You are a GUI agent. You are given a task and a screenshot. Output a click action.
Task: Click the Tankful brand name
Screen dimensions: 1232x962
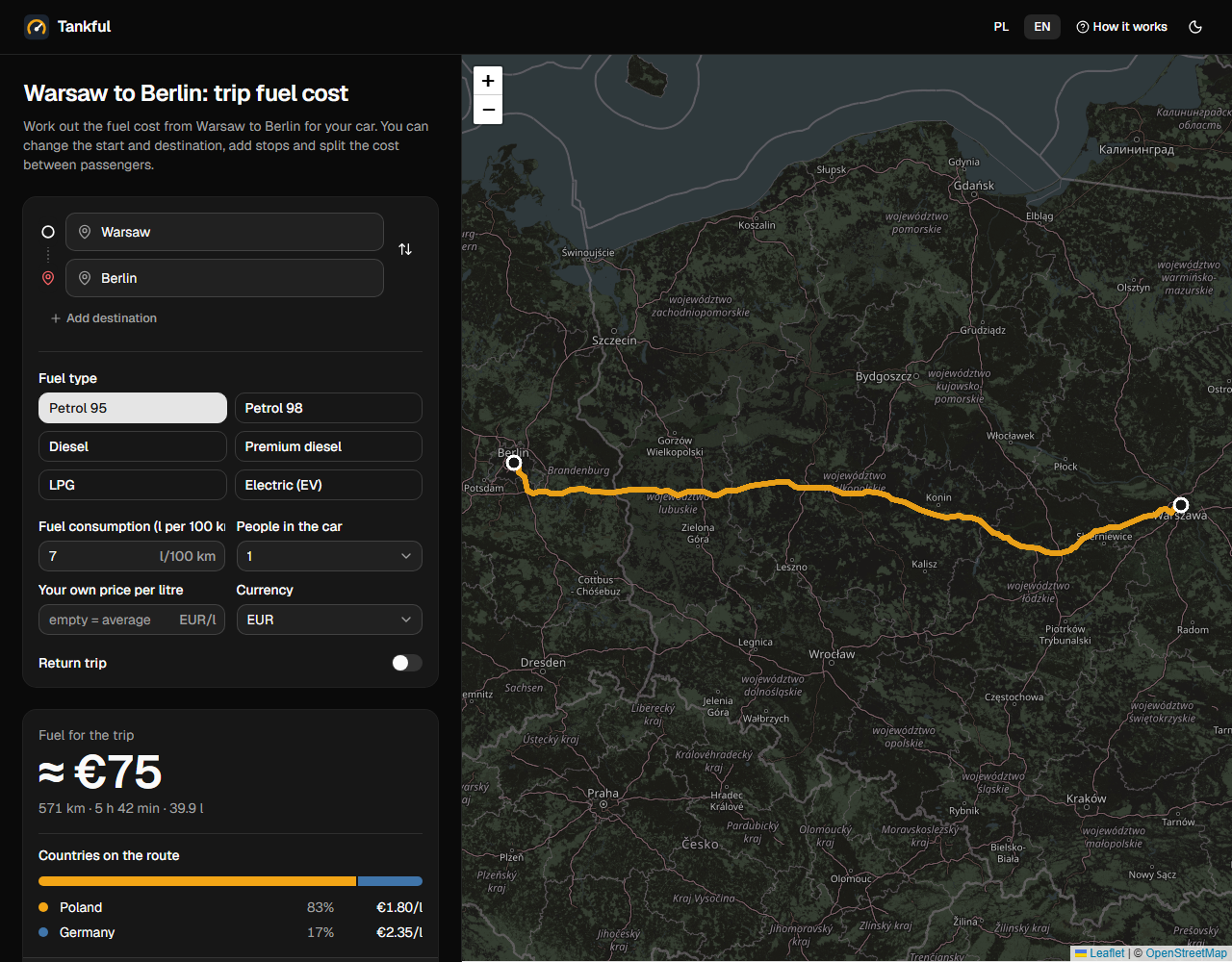[84, 27]
